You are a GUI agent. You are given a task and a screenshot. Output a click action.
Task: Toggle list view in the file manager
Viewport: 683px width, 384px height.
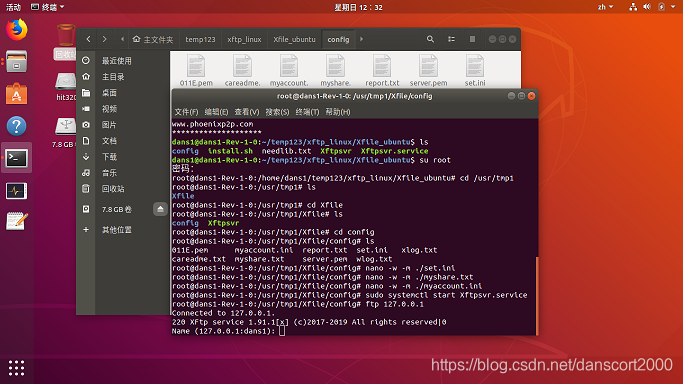tap(451, 39)
